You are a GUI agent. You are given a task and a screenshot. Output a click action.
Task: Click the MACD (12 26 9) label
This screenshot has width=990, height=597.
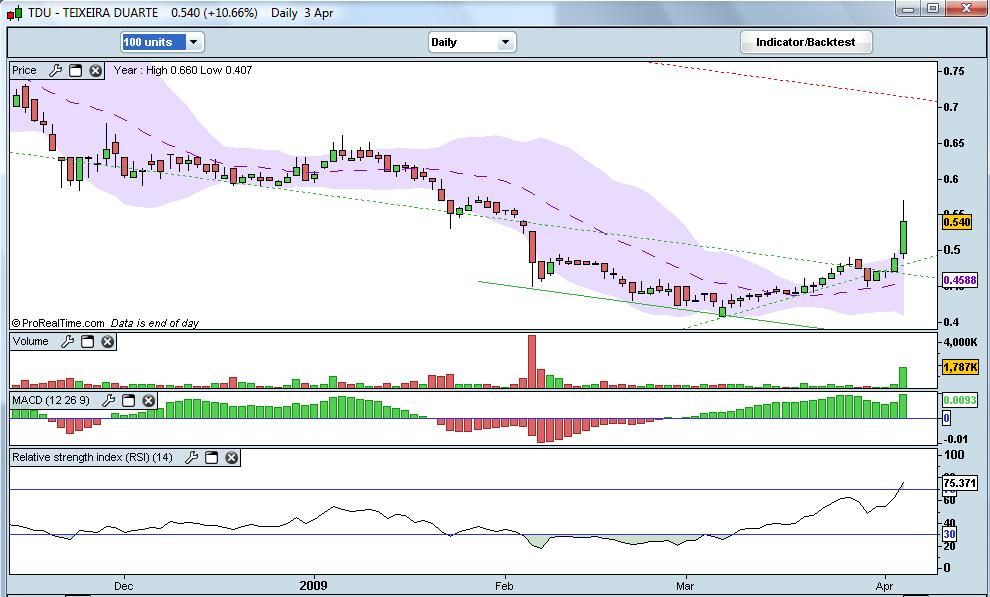(51, 400)
